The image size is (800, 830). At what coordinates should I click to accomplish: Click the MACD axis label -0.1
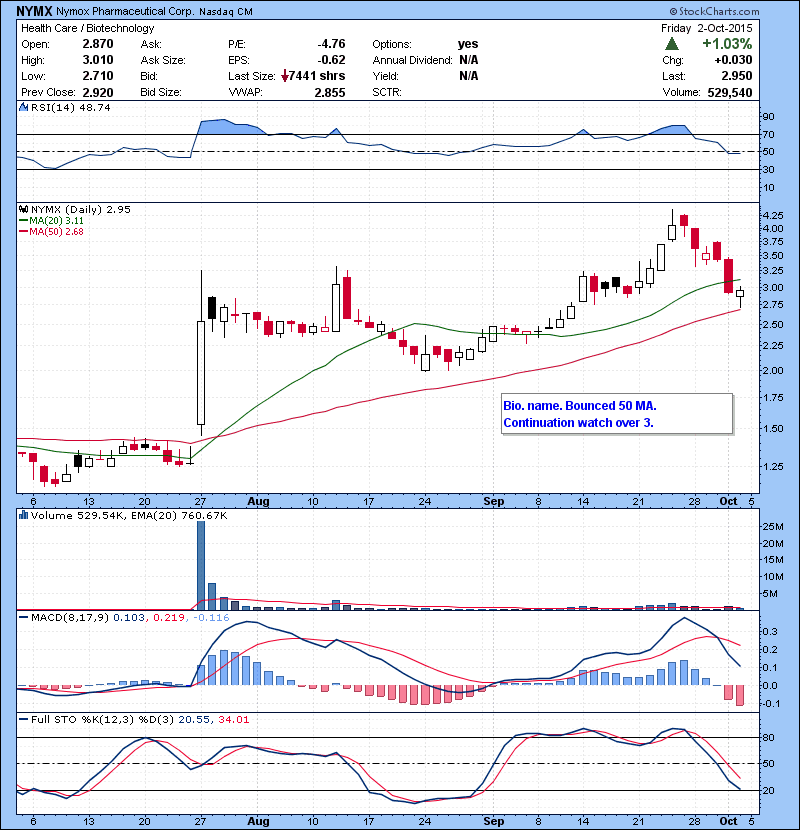770,703
